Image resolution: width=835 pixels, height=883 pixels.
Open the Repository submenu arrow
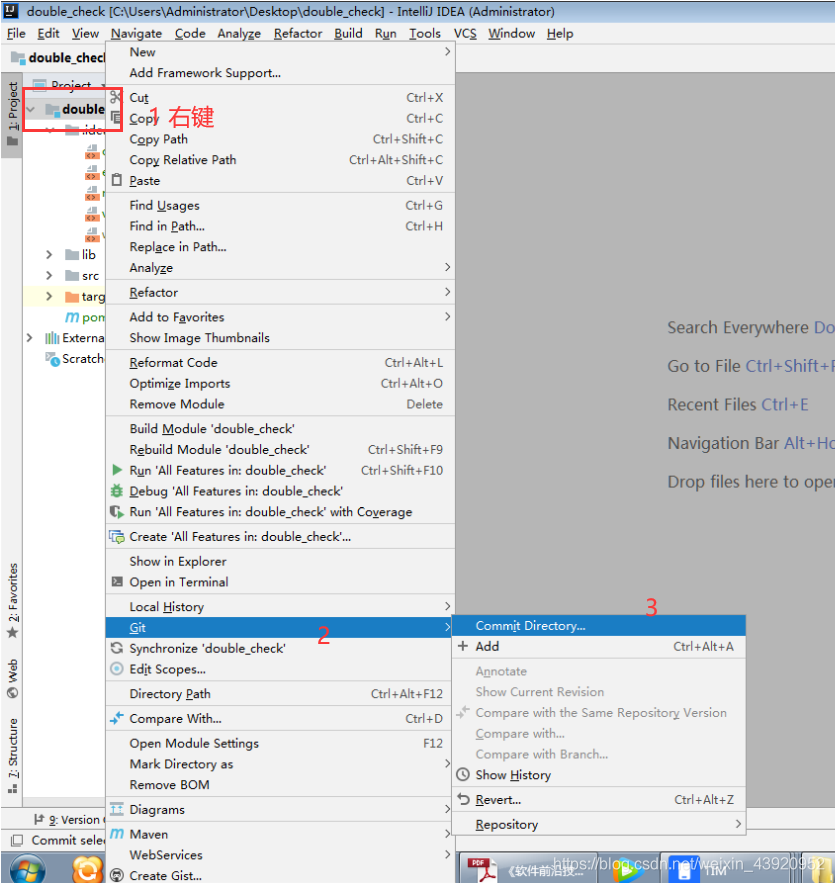click(x=738, y=824)
